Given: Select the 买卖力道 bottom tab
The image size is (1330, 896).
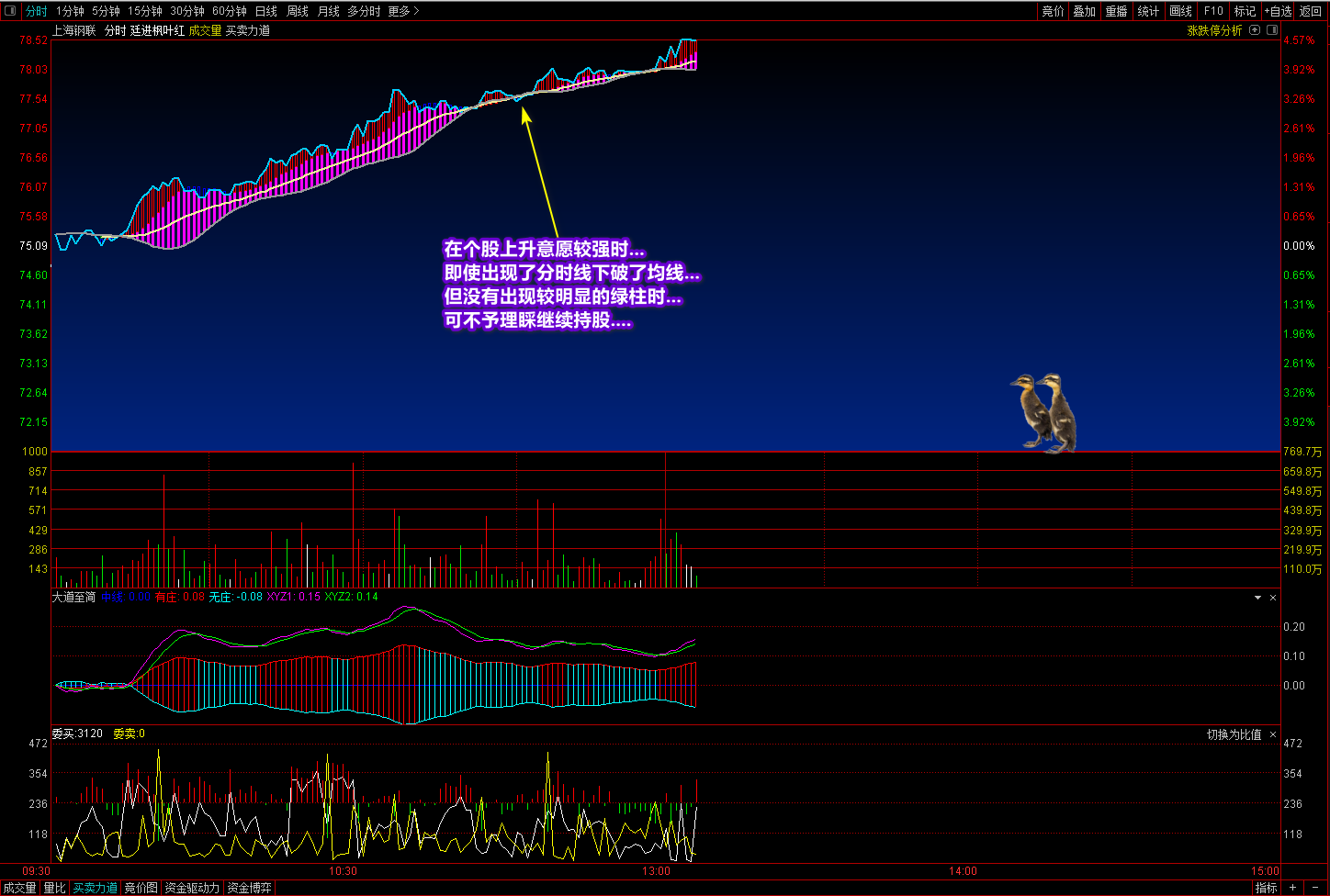Looking at the screenshot, I should tap(96, 888).
